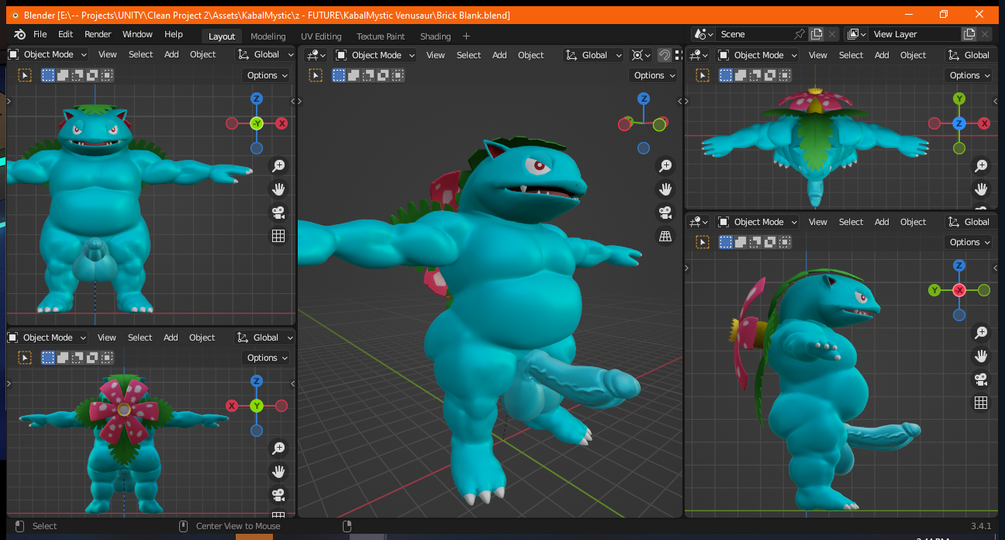Open the File menu
Screen dimensions: 1005x540
40,35
